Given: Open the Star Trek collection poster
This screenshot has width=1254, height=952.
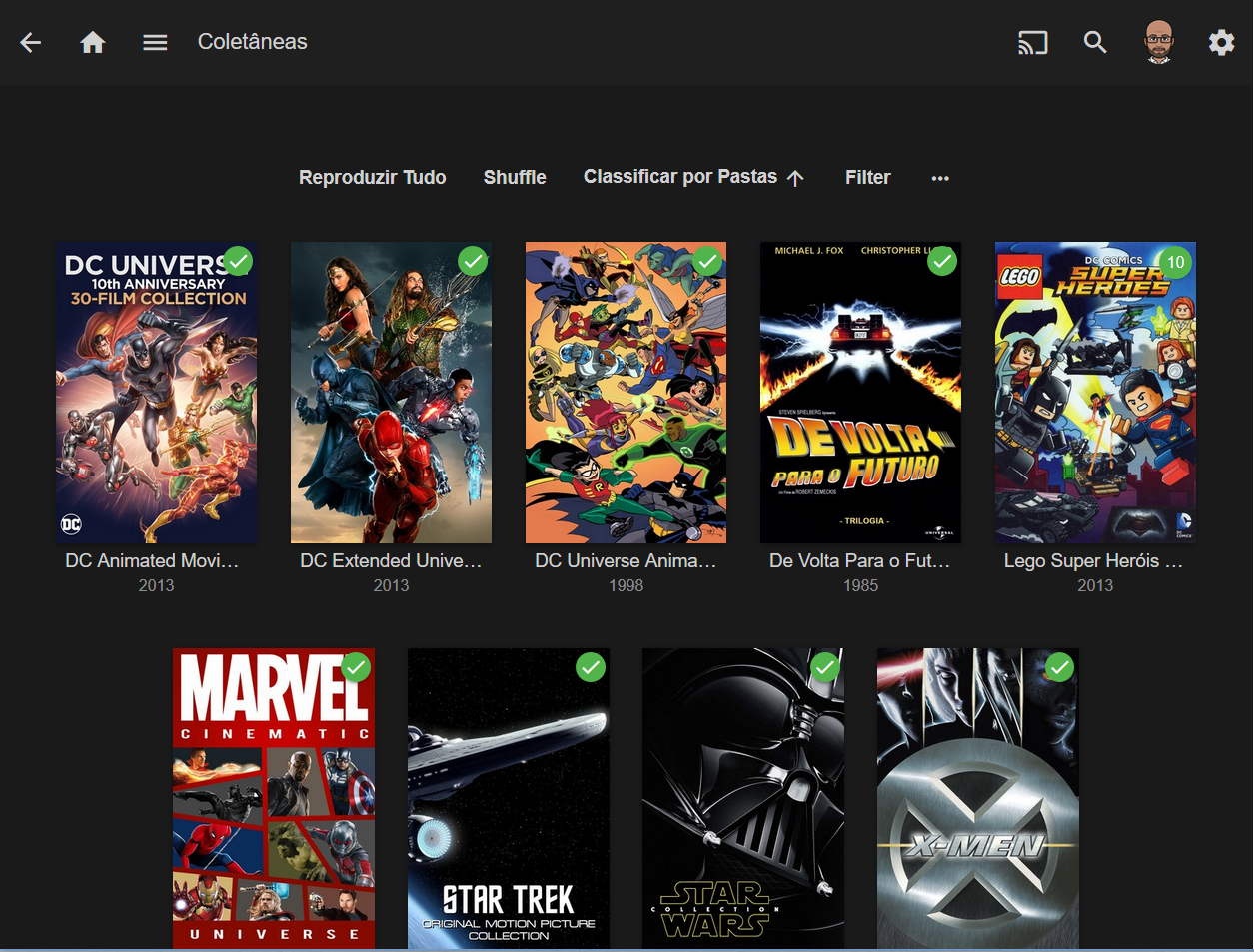Looking at the screenshot, I should 509,798.
